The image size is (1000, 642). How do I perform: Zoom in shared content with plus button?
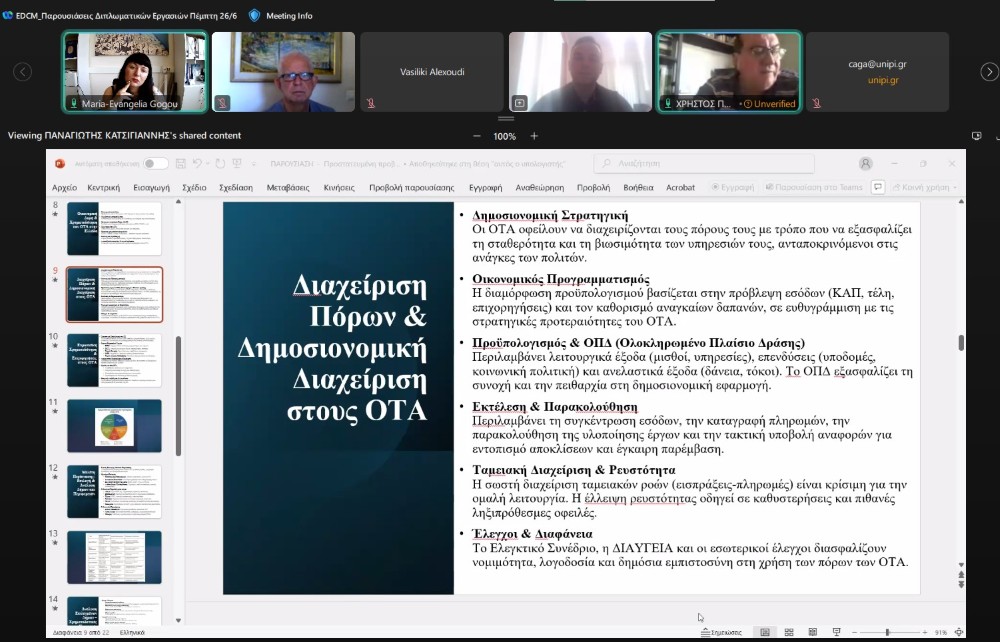tap(534, 136)
